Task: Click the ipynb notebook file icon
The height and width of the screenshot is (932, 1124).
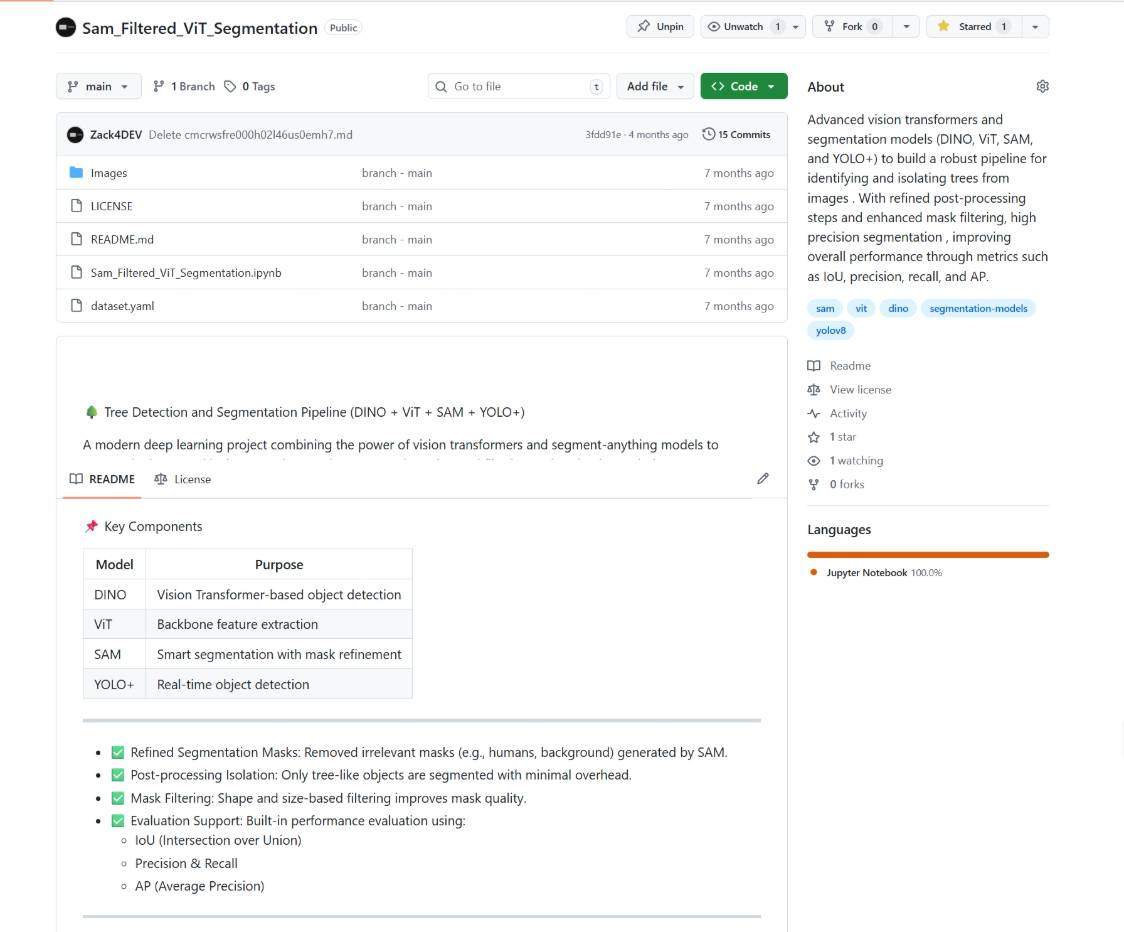Action: coord(77,272)
